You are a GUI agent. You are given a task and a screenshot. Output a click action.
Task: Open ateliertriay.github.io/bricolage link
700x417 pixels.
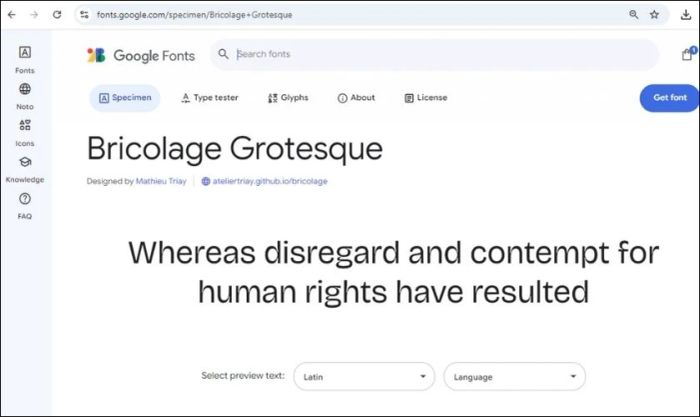click(270, 181)
